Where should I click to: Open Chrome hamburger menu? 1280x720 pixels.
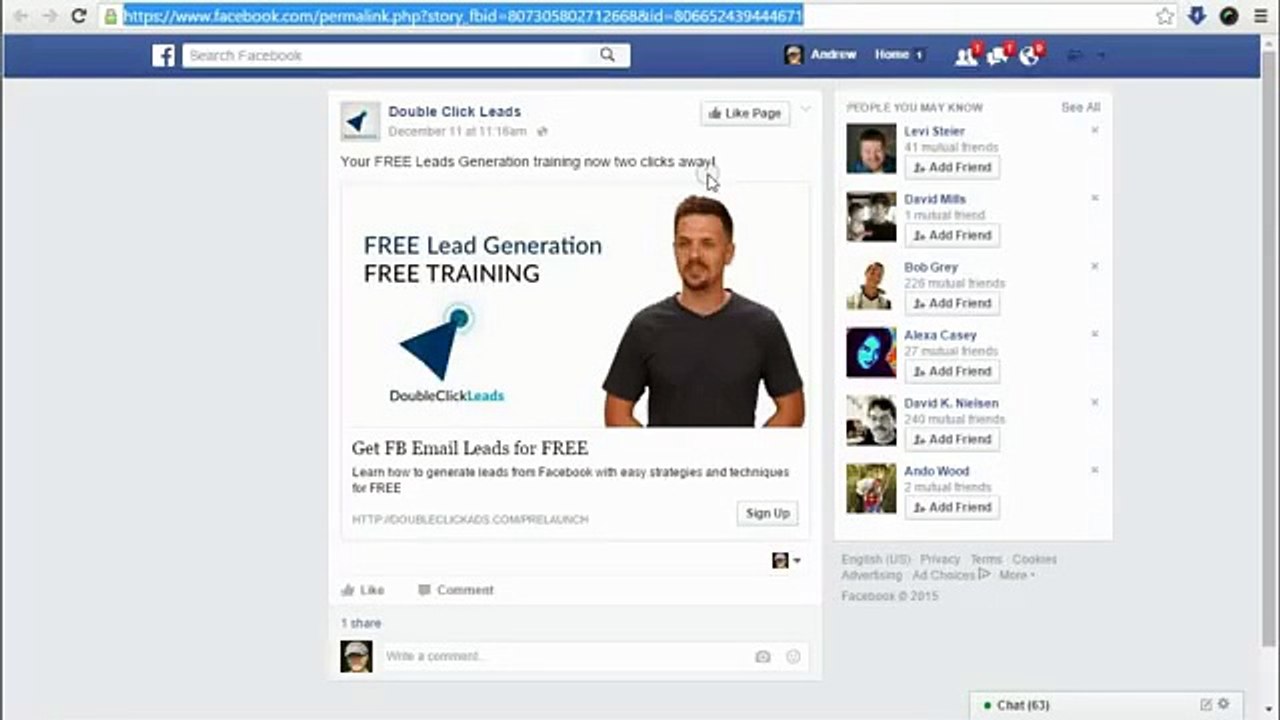coord(1261,16)
